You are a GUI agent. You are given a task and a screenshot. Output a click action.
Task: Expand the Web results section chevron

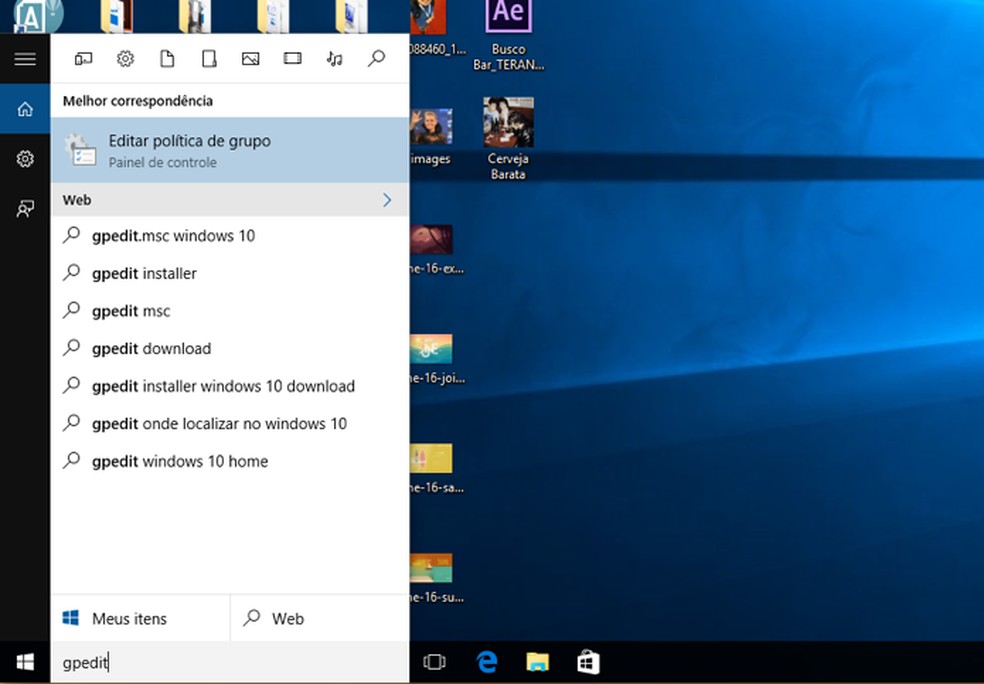(x=387, y=199)
